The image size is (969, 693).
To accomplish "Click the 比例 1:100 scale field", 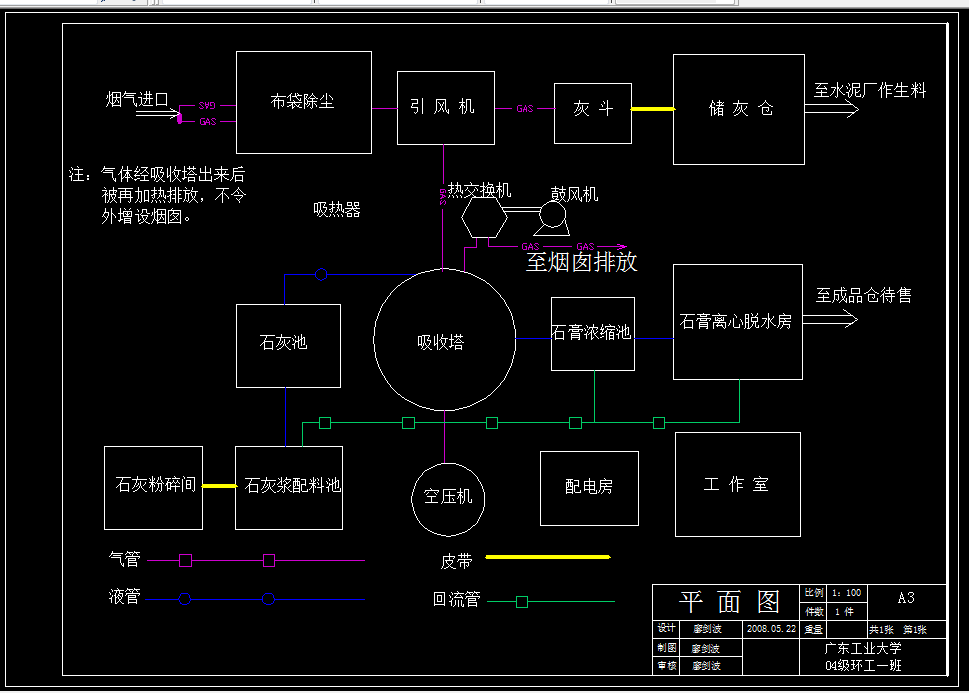I will (846, 592).
